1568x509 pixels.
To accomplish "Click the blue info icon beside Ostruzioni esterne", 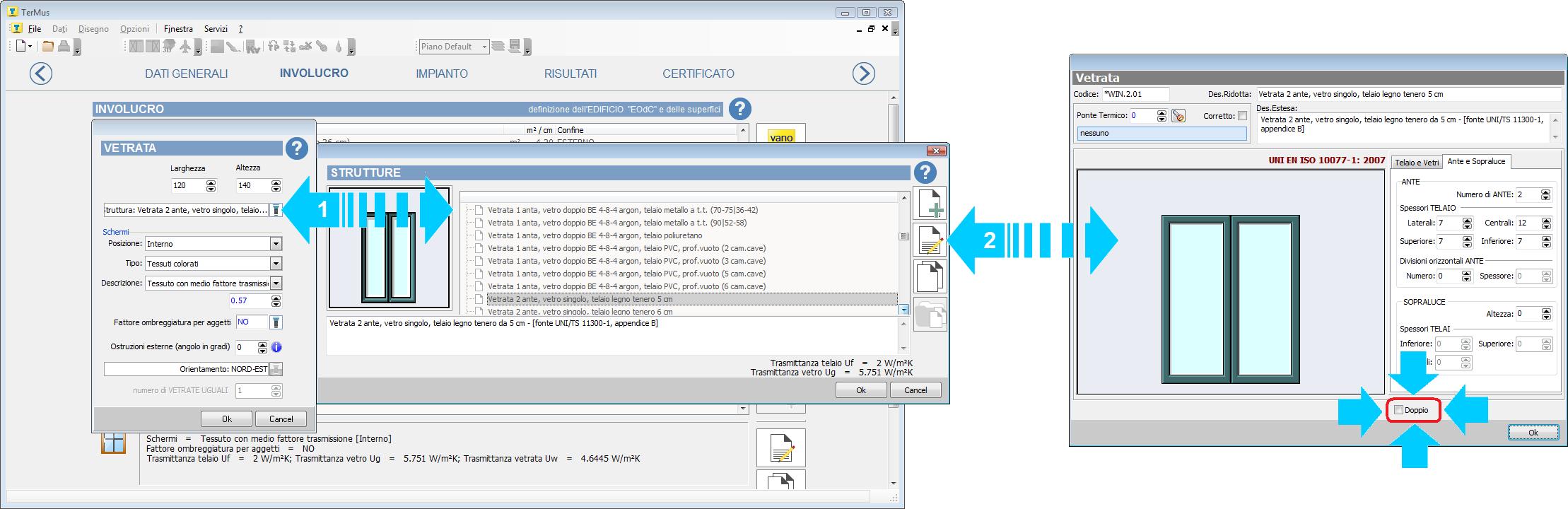I will click(x=276, y=347).
